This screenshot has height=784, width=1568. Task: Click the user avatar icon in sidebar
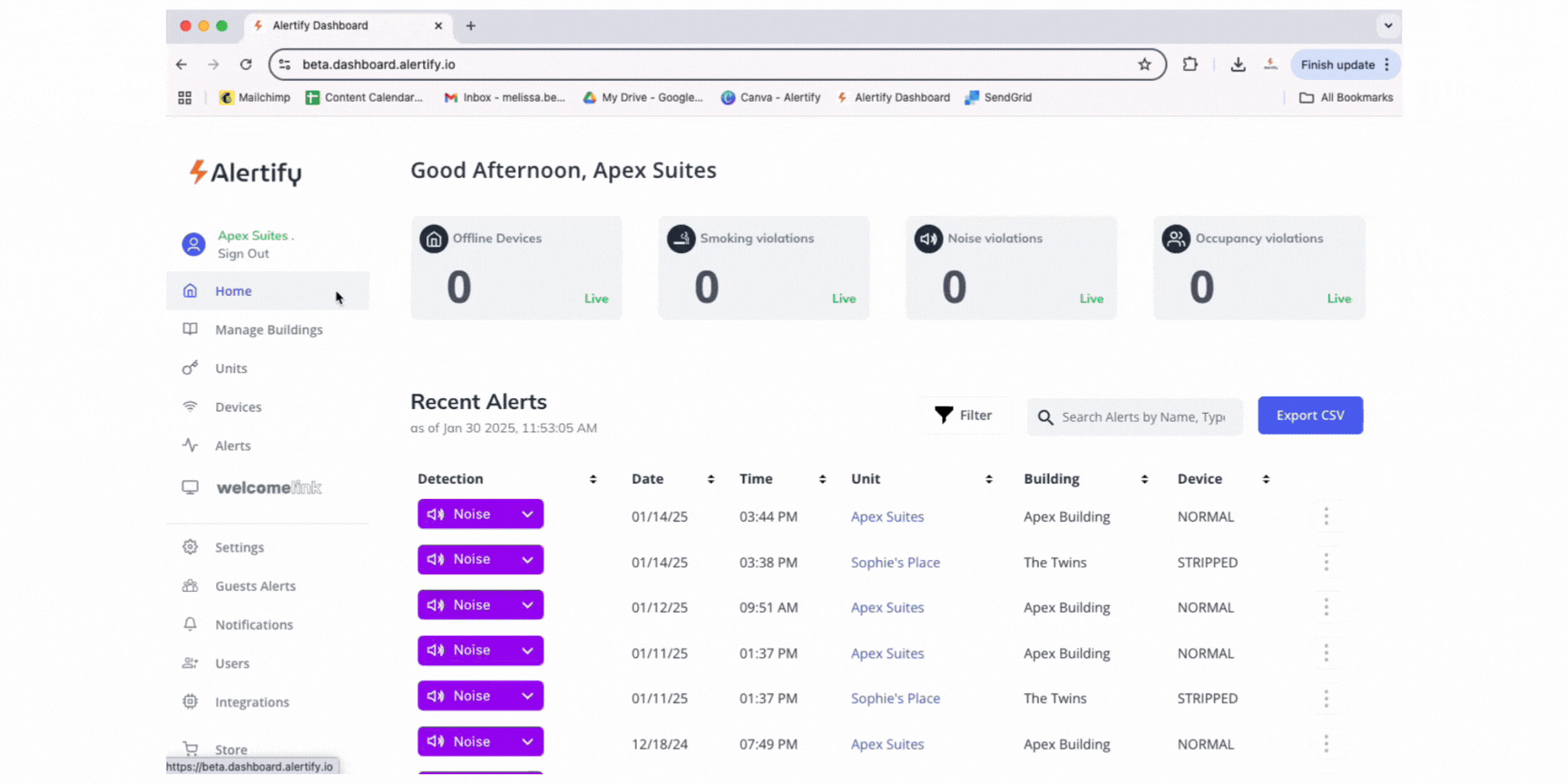point(193,244)
